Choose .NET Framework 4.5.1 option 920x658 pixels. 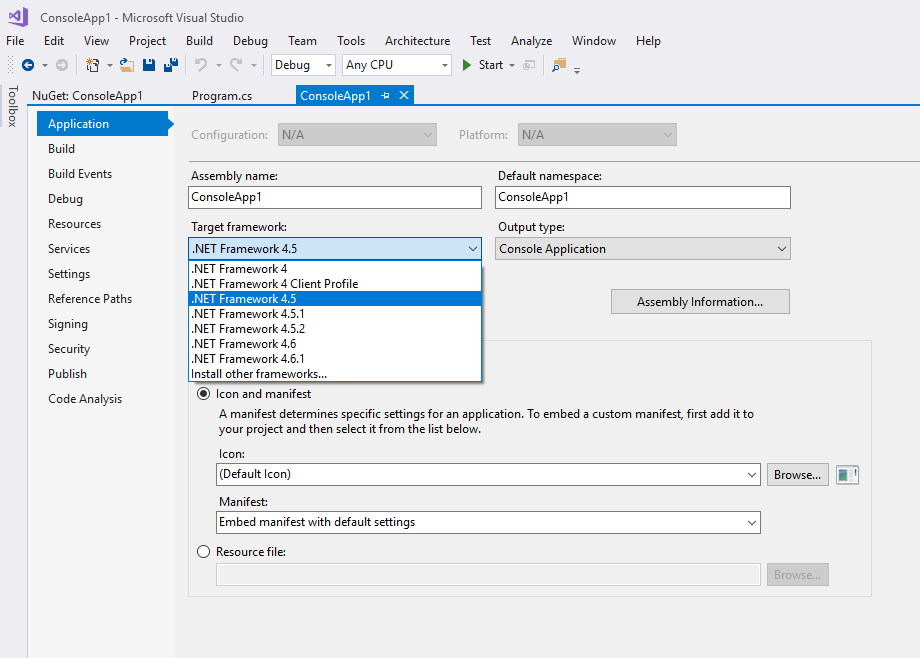[x=335, y=314]
